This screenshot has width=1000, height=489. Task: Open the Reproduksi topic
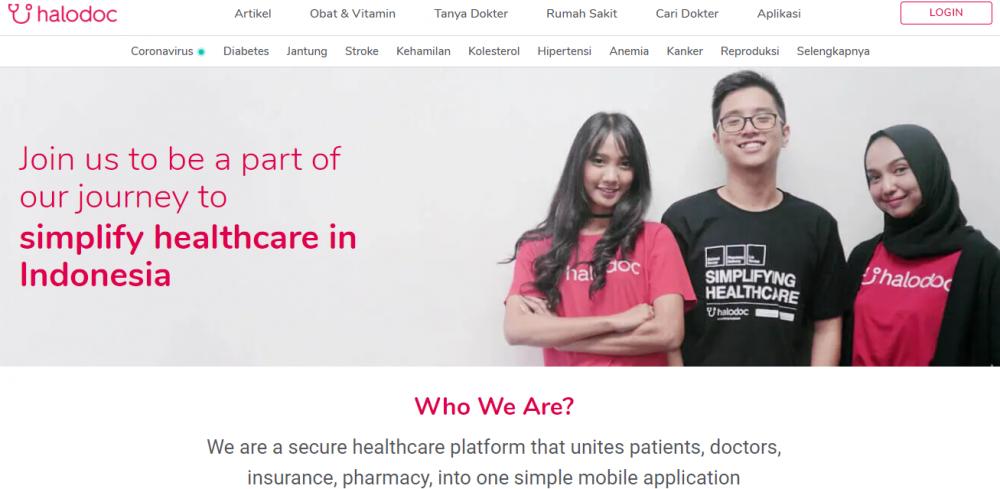750,51
